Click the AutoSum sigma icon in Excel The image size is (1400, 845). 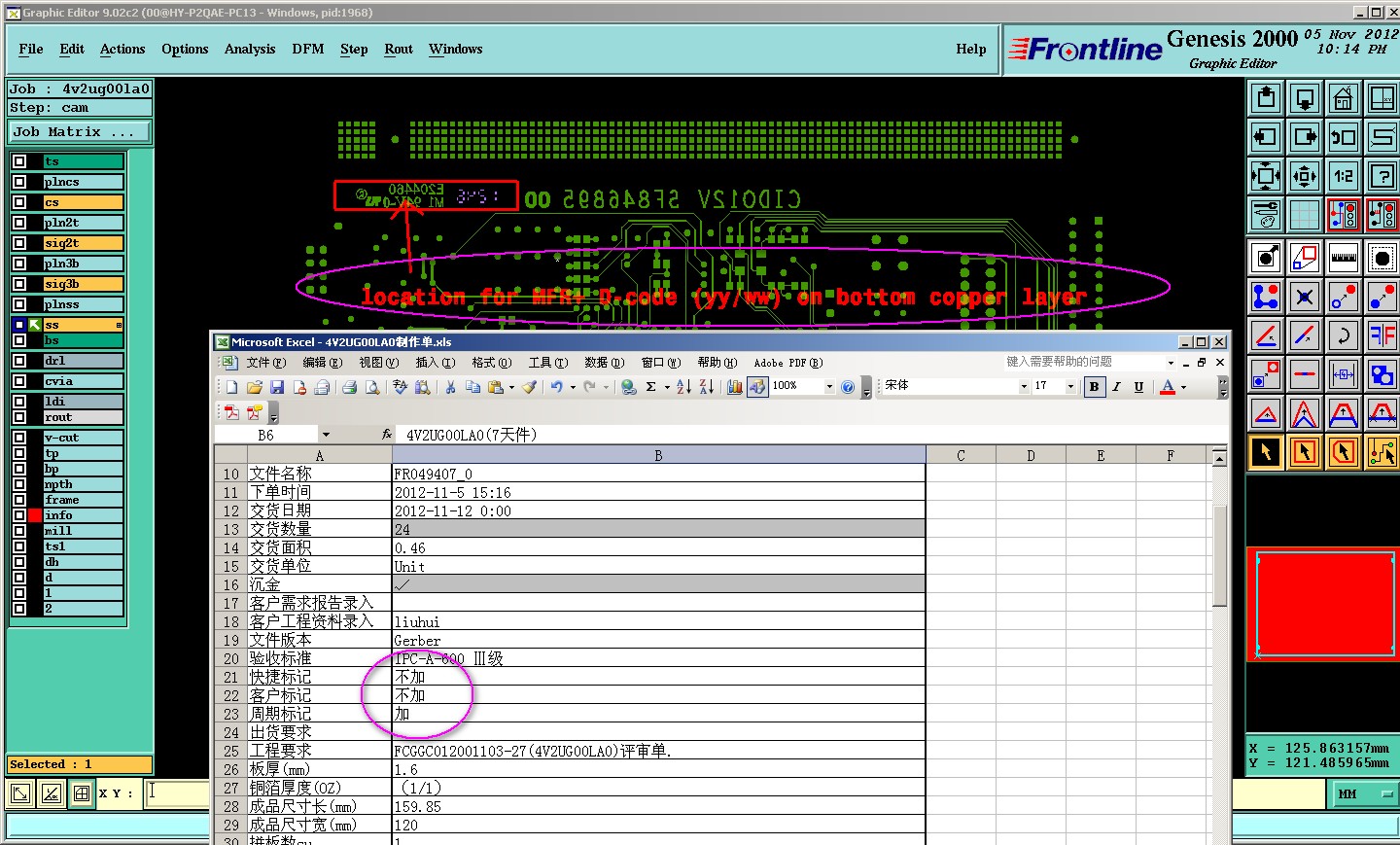(x=650, y=387)
